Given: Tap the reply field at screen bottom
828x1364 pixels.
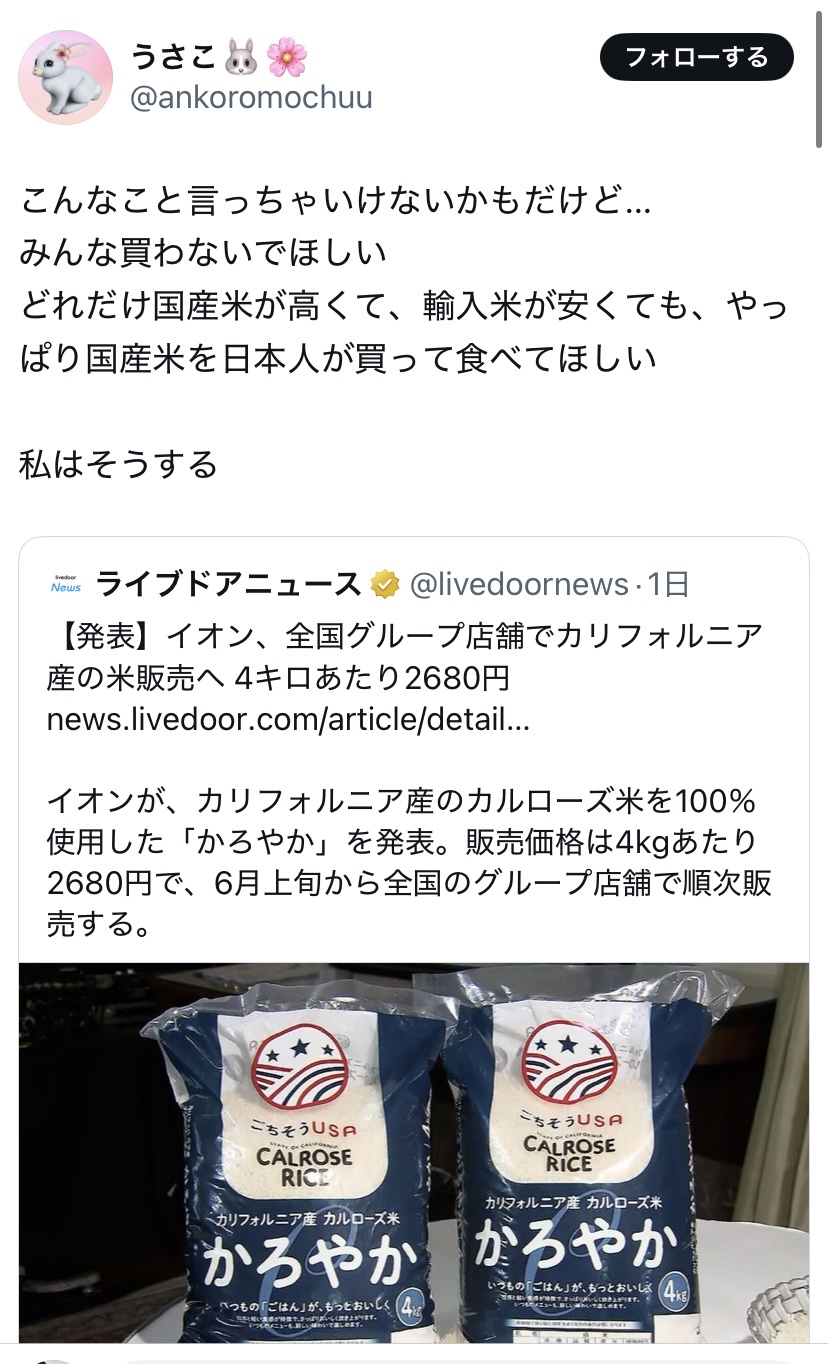Looking at the screenshot, I should 460,1361.
